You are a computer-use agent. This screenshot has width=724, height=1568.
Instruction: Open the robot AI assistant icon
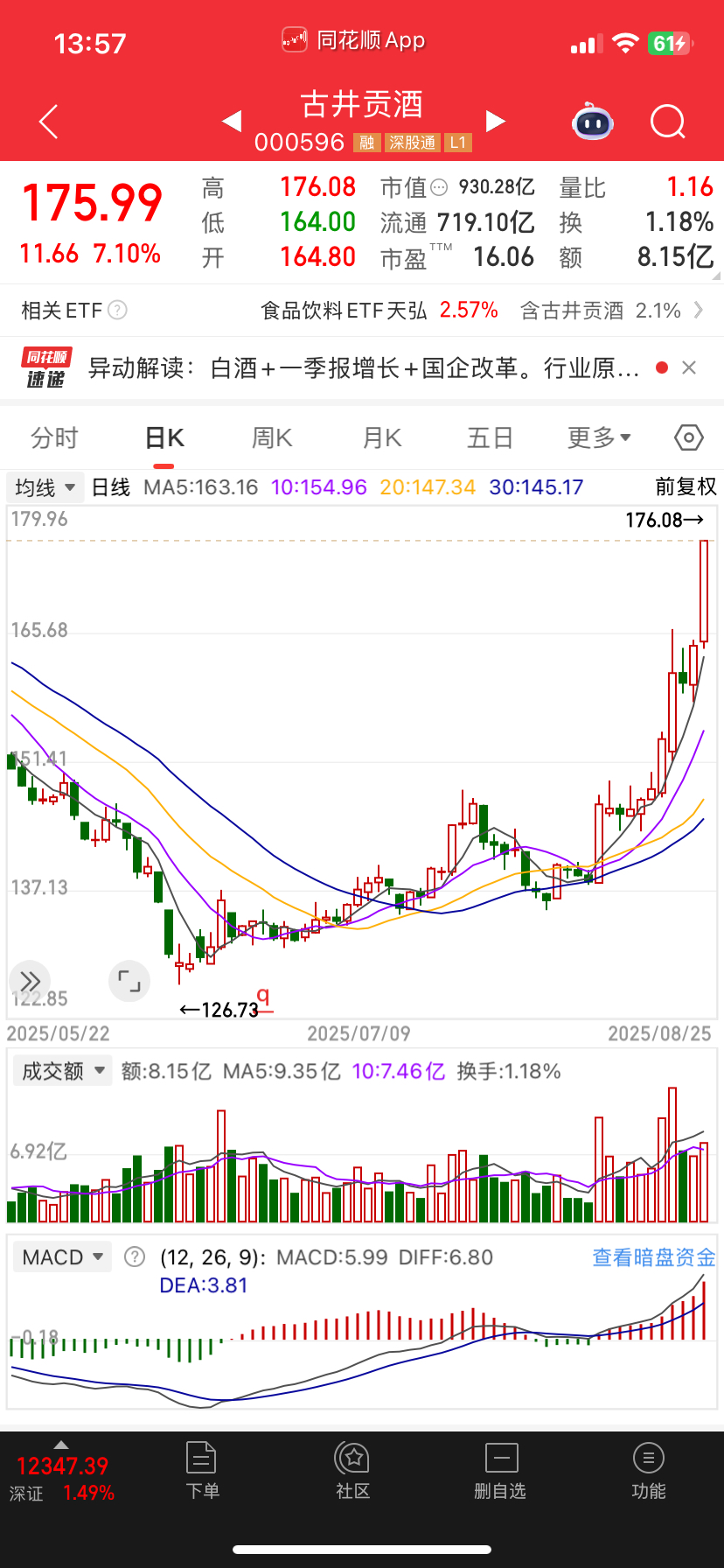593,122
